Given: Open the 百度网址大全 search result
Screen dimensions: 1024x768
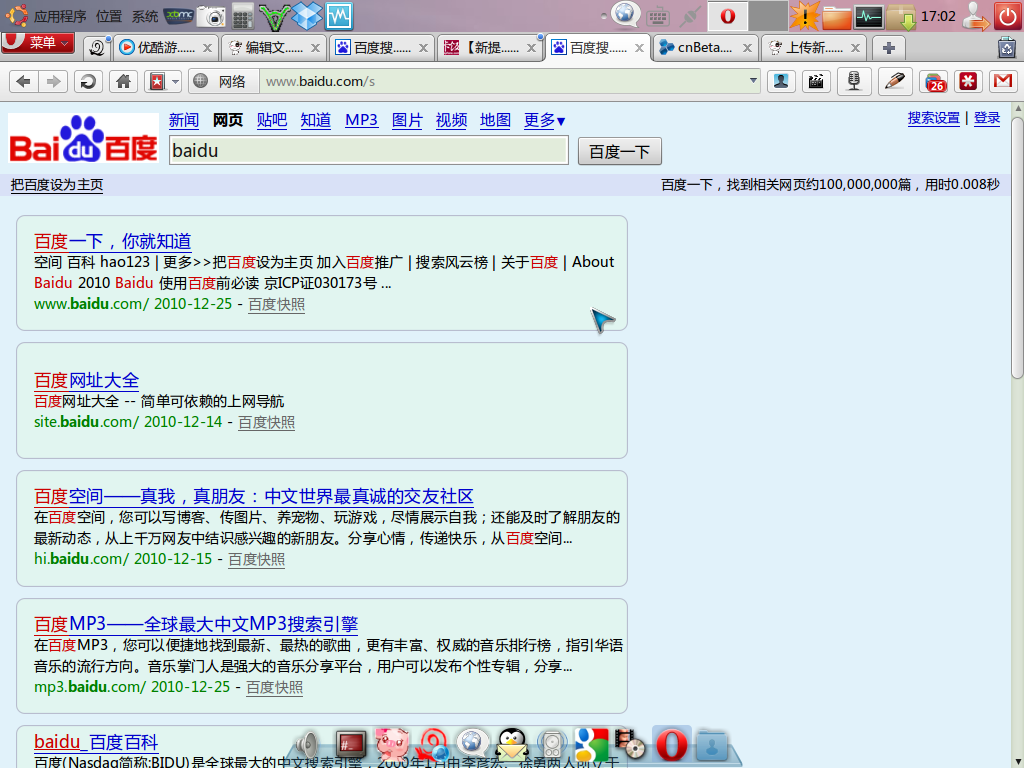Looking at the screenshot, I should 87,380.
